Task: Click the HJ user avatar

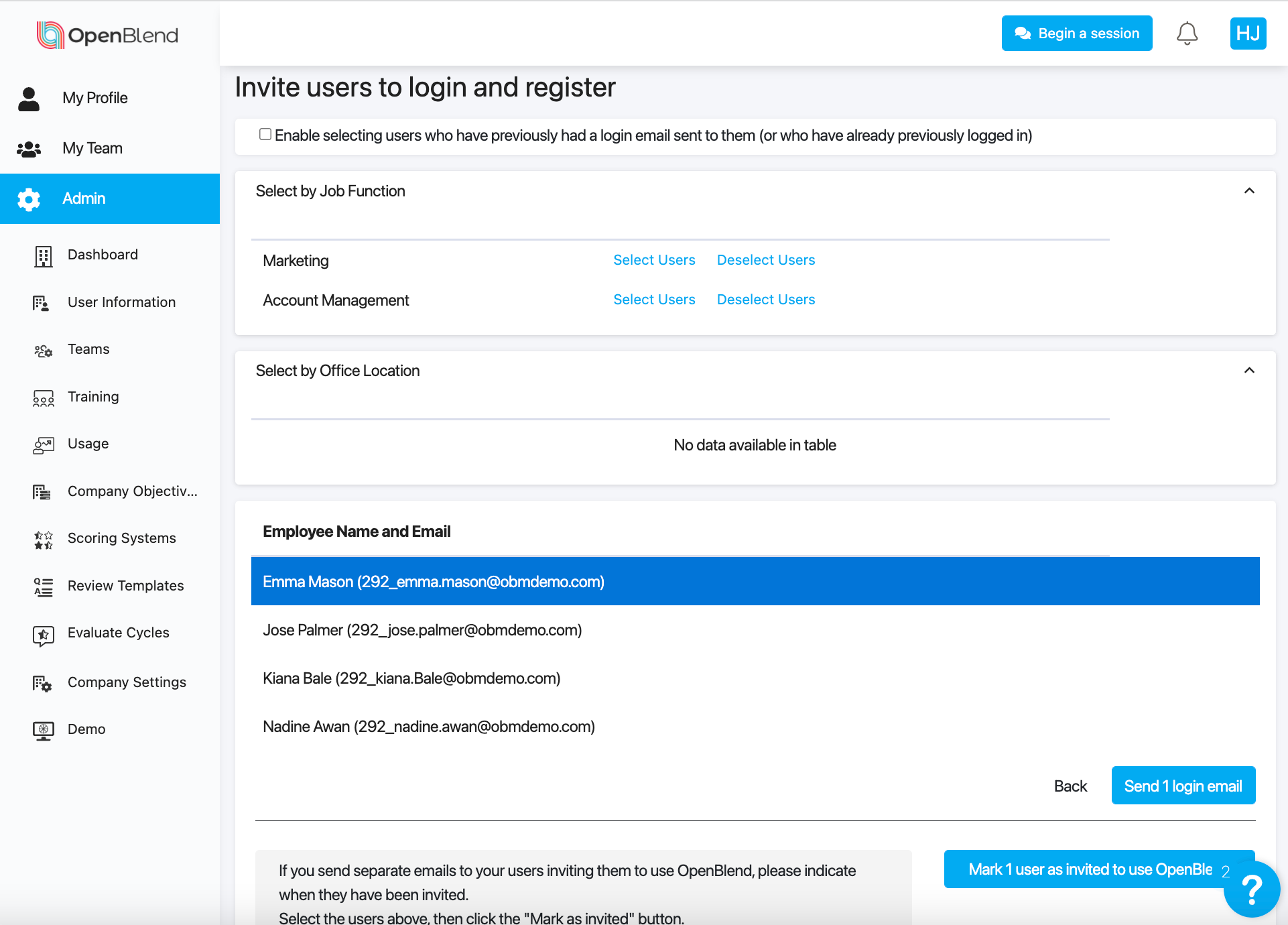Action: 1248,34
